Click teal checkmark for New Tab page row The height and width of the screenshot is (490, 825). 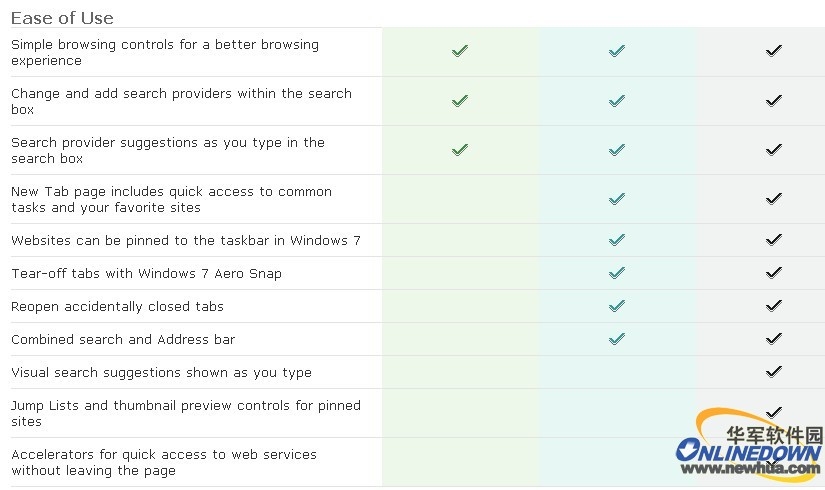tap(617, 198)
